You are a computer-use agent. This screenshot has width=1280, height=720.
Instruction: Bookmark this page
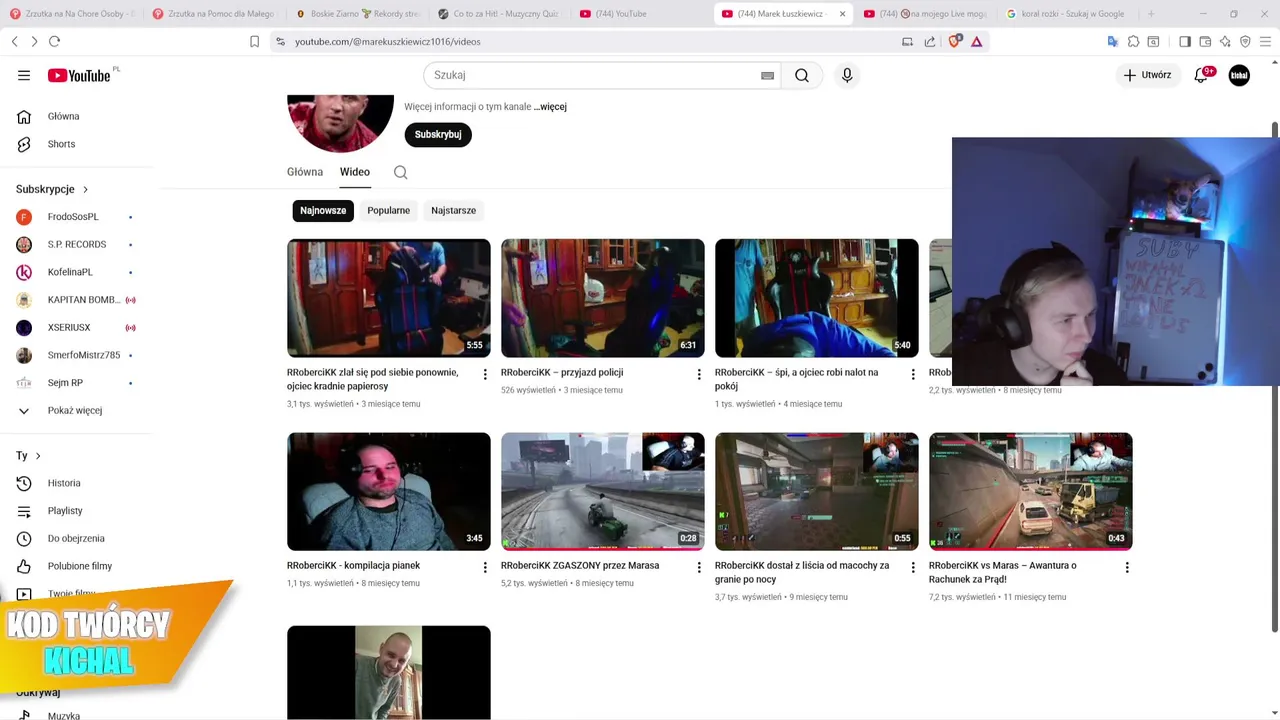[254, 41]
